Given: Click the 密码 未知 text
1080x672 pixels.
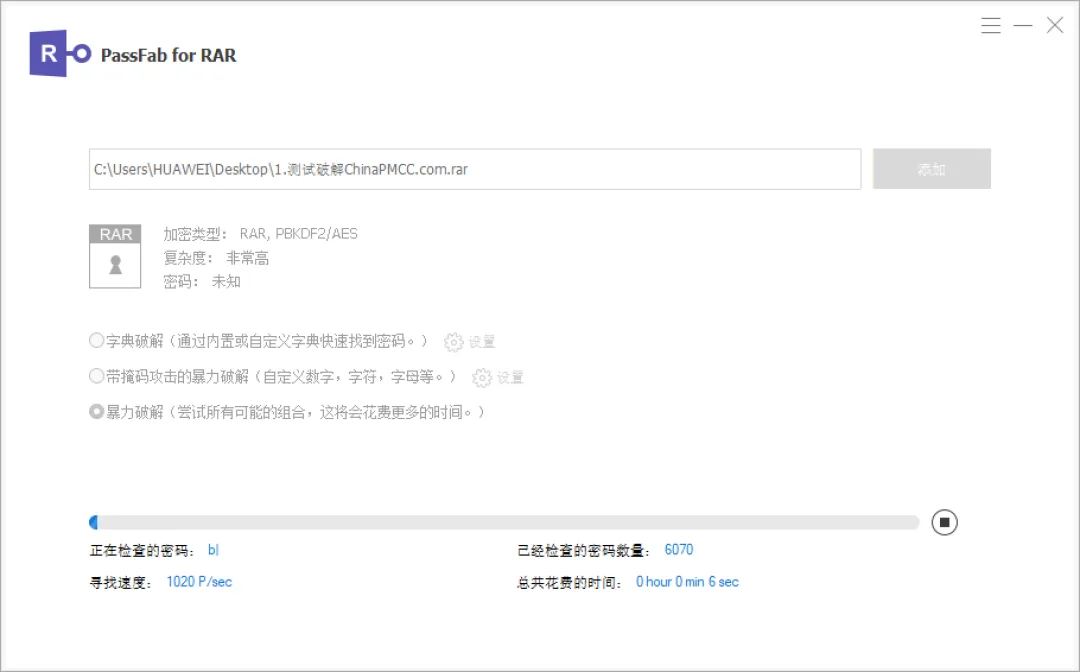Looking at the screenshot, I should 202,282.
